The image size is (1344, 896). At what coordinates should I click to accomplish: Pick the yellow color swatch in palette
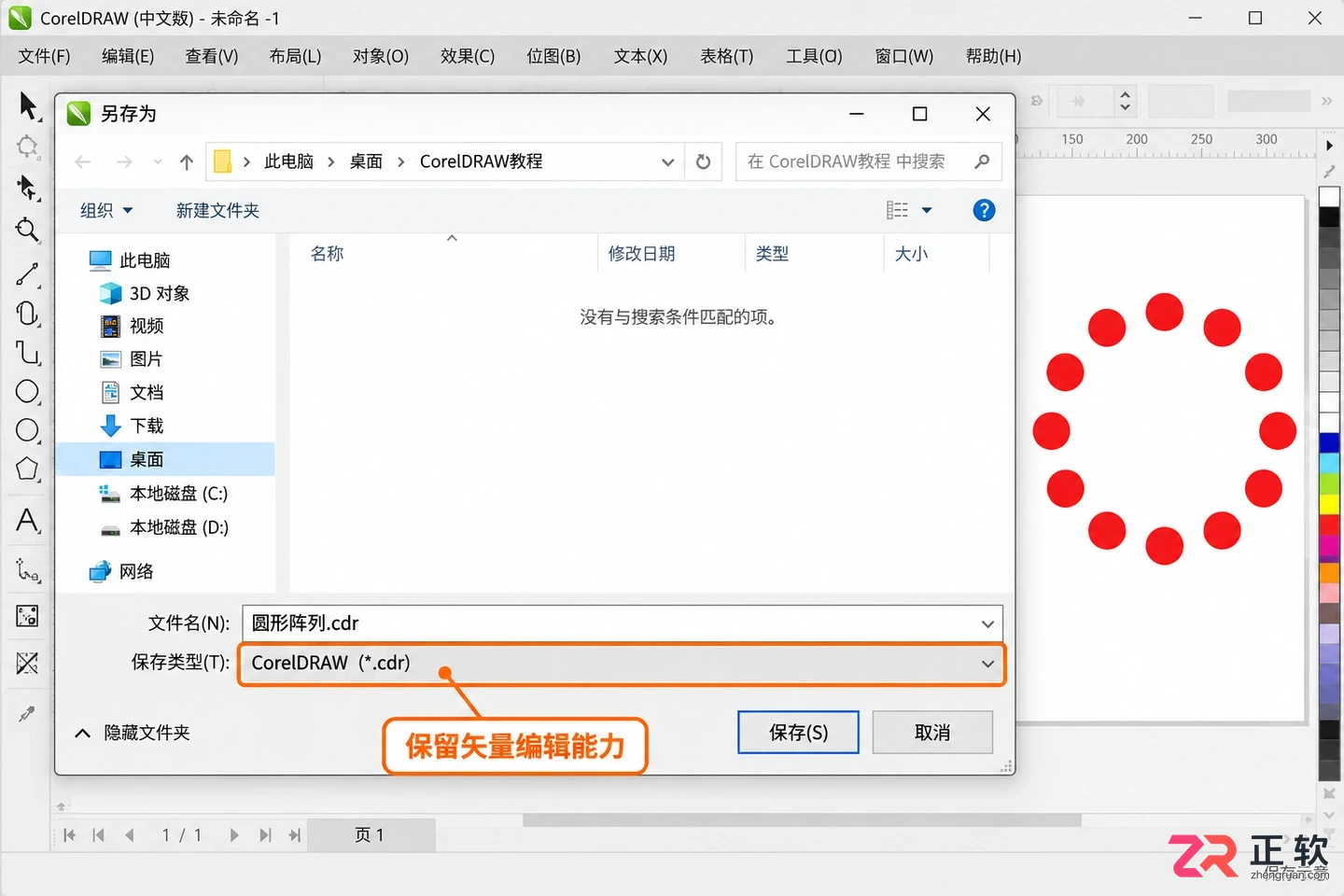[x=1329, y=504]
